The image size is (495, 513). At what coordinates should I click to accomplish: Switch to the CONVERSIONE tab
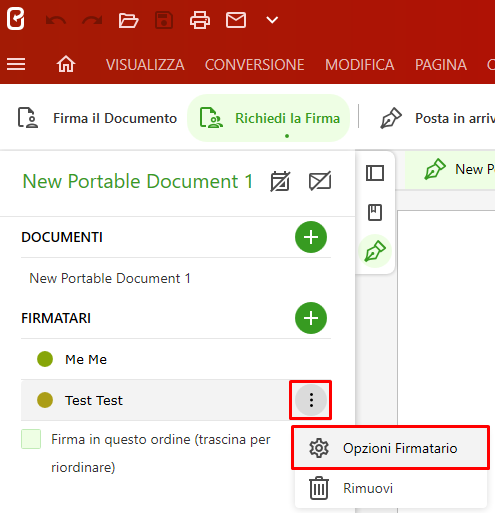coord(254,65)
